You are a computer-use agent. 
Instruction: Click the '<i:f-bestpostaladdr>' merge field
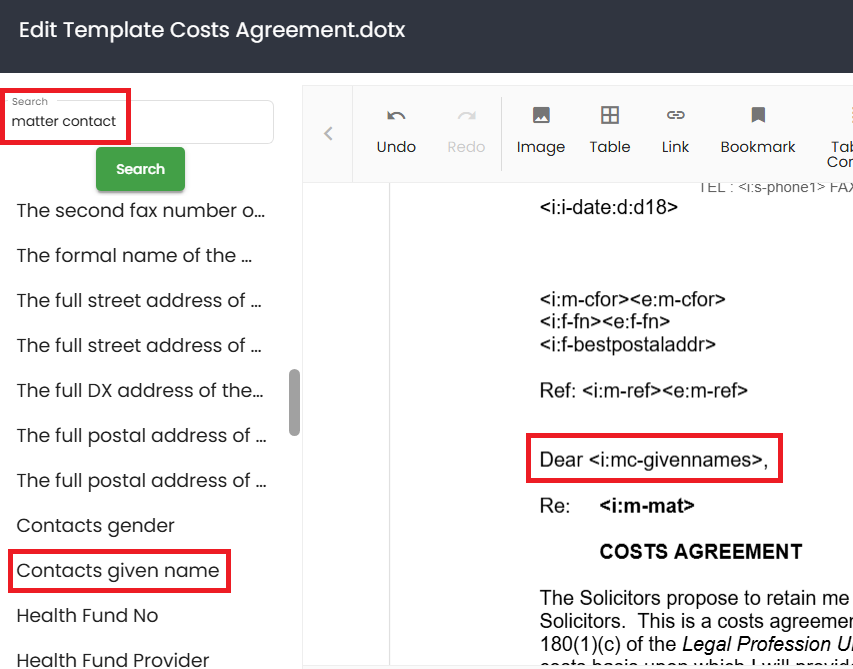pyautogui.click(x=627, y=345)
